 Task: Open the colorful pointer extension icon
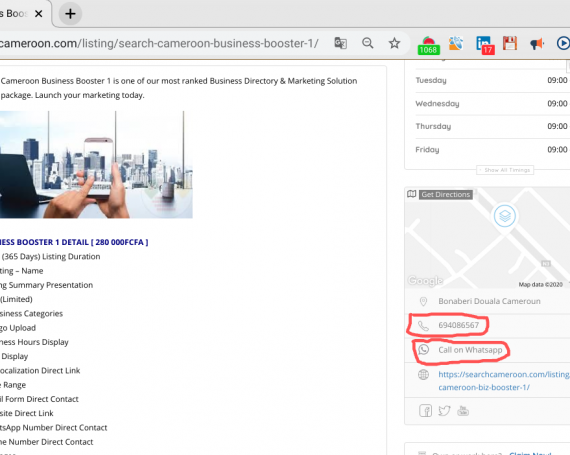[x=456, y=43]
